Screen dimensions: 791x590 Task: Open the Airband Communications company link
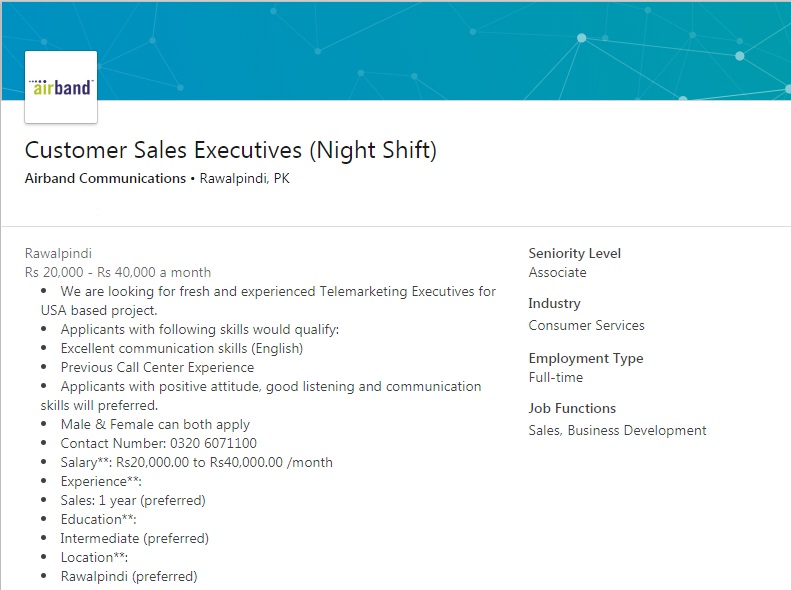105,179
